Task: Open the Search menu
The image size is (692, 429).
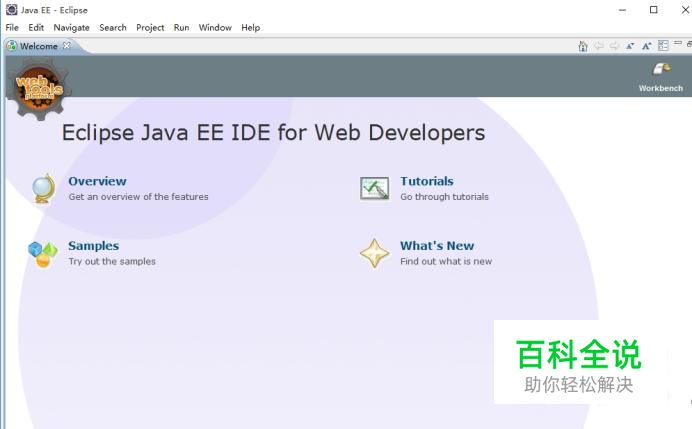Action: pos(113,27)
